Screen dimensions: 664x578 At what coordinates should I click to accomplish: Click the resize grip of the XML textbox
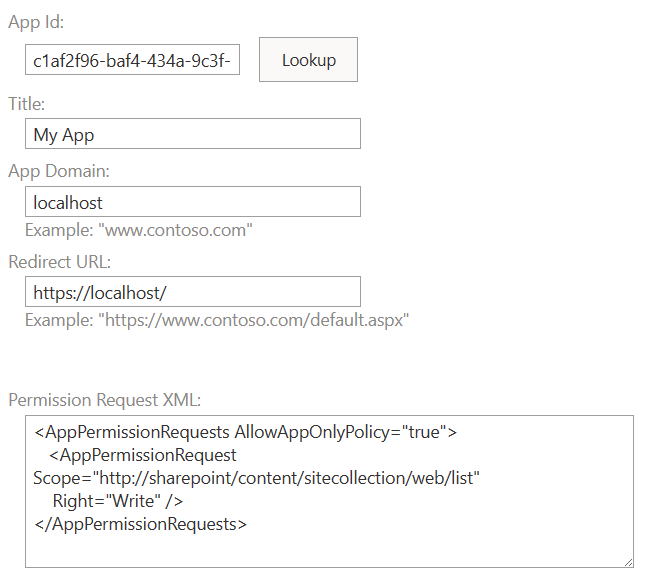628,562
